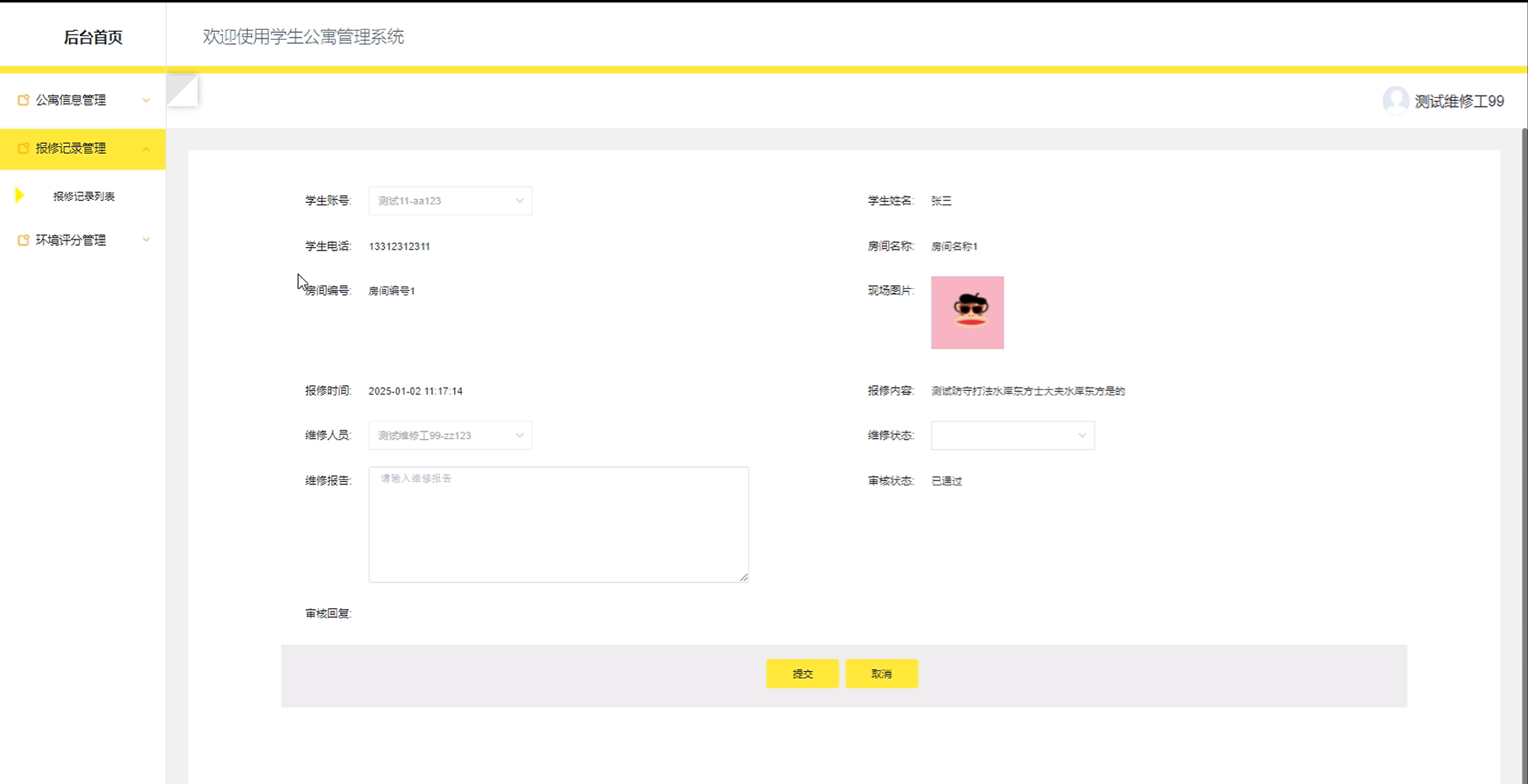Image resolution: width=1528 pixels, height=784 pixels.
Task: Click the 报修记录管理 menu icon
Action: (x=23, y=148)
